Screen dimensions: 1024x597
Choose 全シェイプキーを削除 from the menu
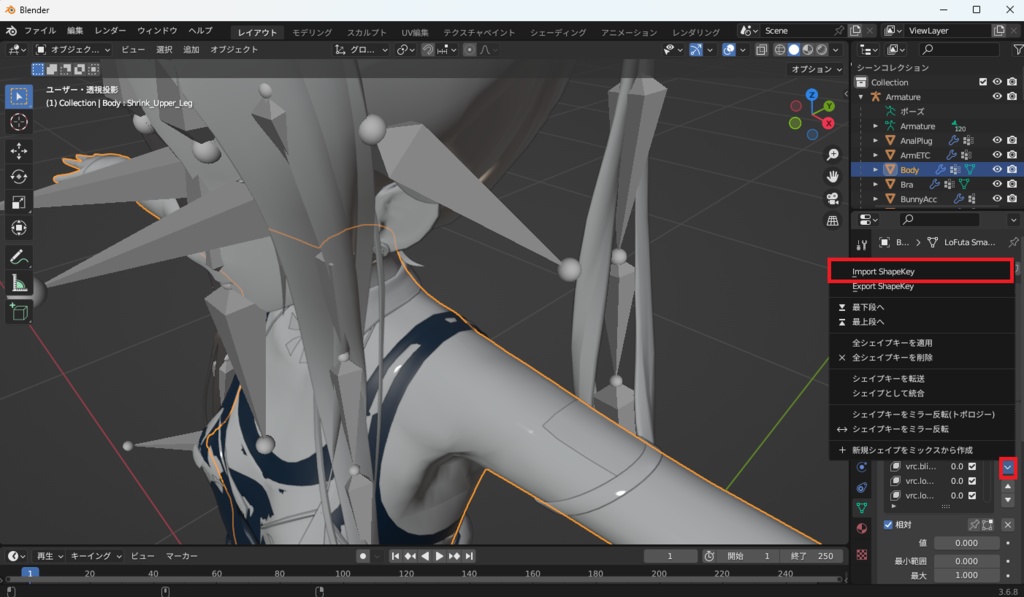[x=892, y=357]
